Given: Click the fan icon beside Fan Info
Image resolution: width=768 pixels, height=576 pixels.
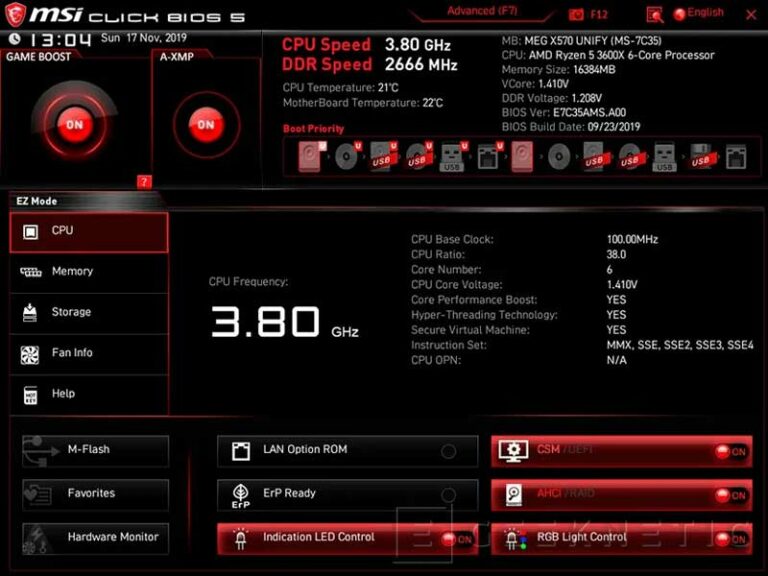Looking at the screenshot, I should pos(30,354).
